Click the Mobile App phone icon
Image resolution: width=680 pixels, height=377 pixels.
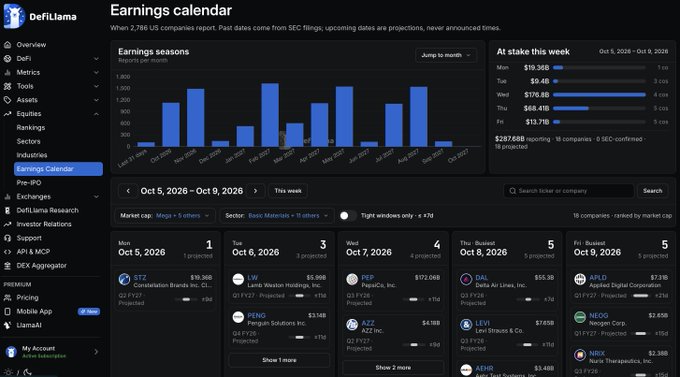(x=7, y=311)
